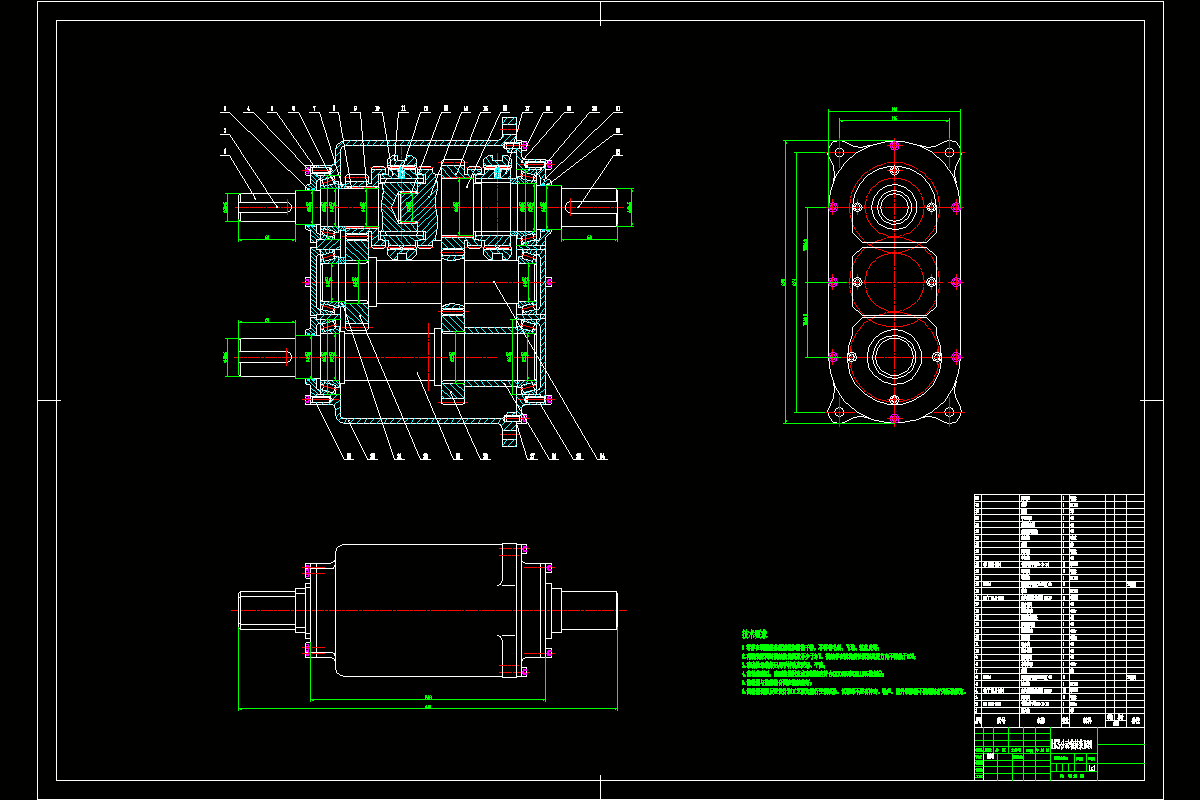
Task: Click part balloon number 11 above section view
Action: point(402,108)
